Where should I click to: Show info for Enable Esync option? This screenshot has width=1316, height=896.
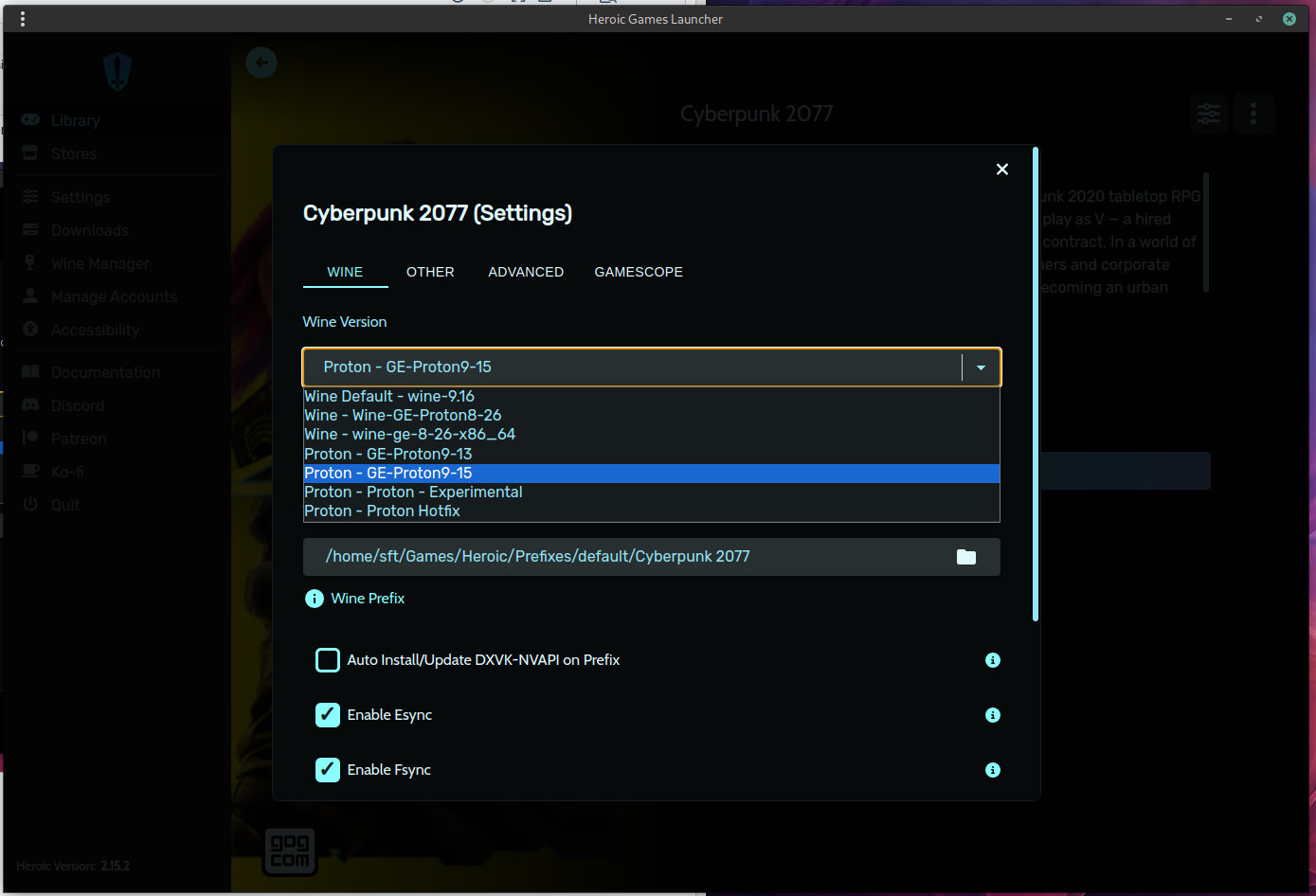993,715
